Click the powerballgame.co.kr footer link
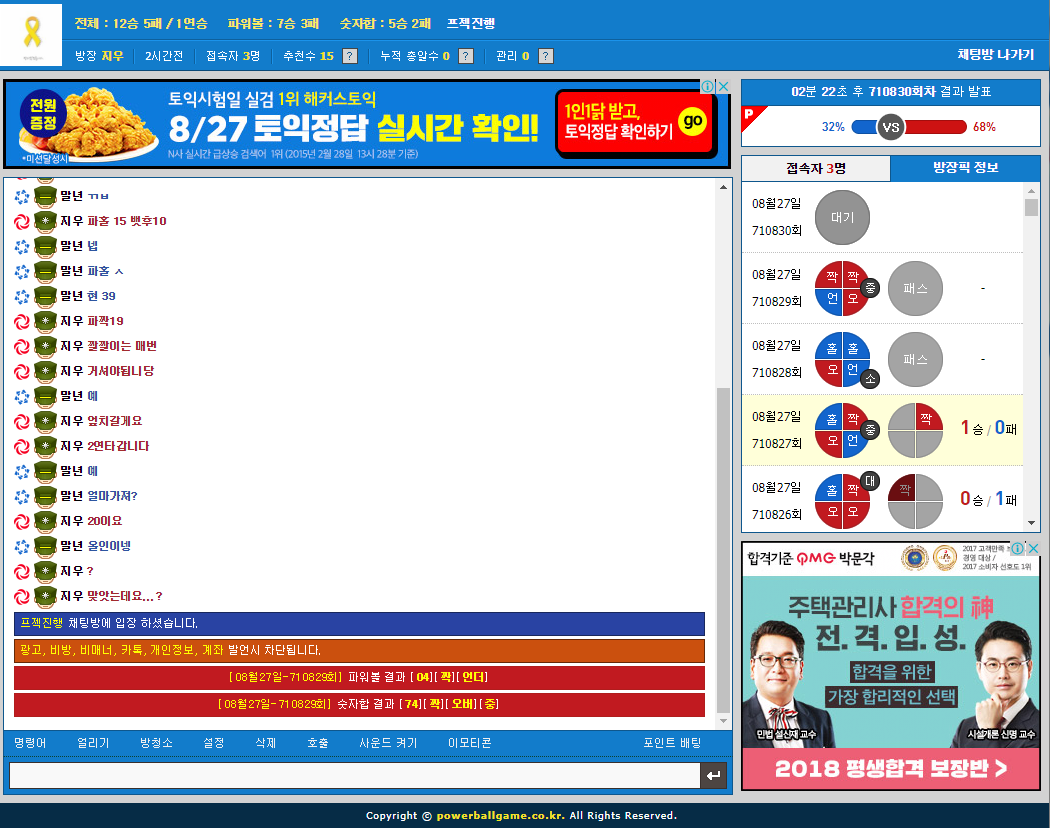The image size is (1050, 828). click(500, 815)
